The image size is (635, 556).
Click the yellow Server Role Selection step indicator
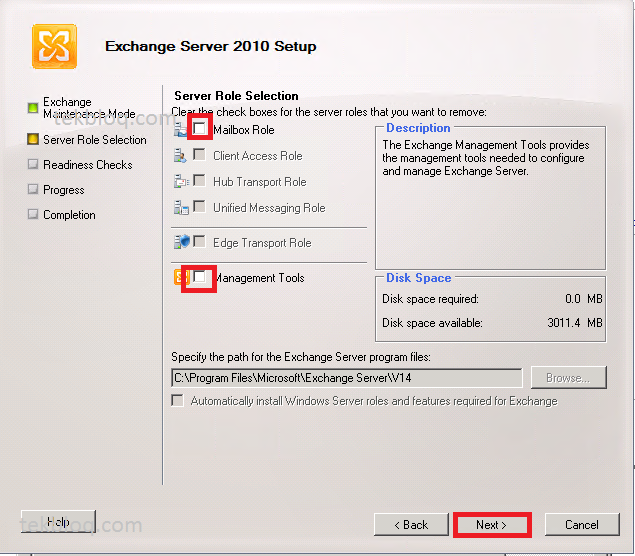[33, 139]
